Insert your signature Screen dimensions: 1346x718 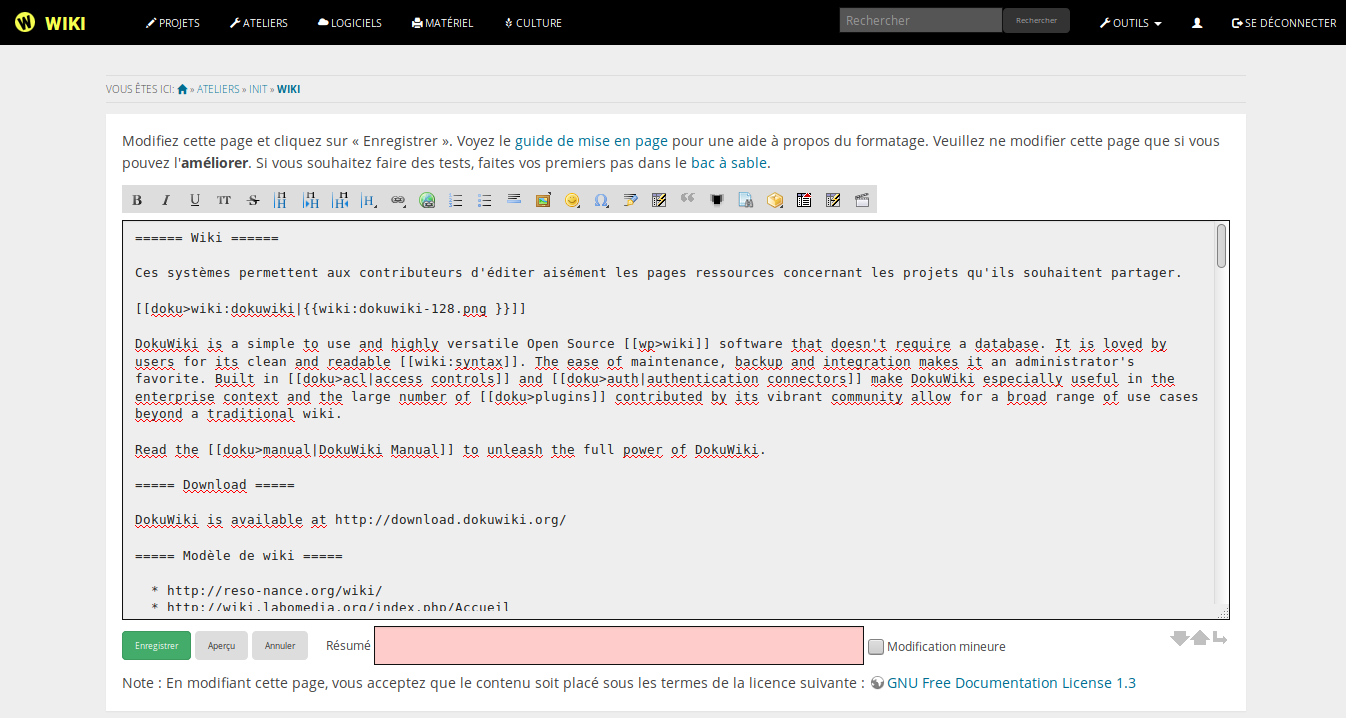tap(629, 200)
